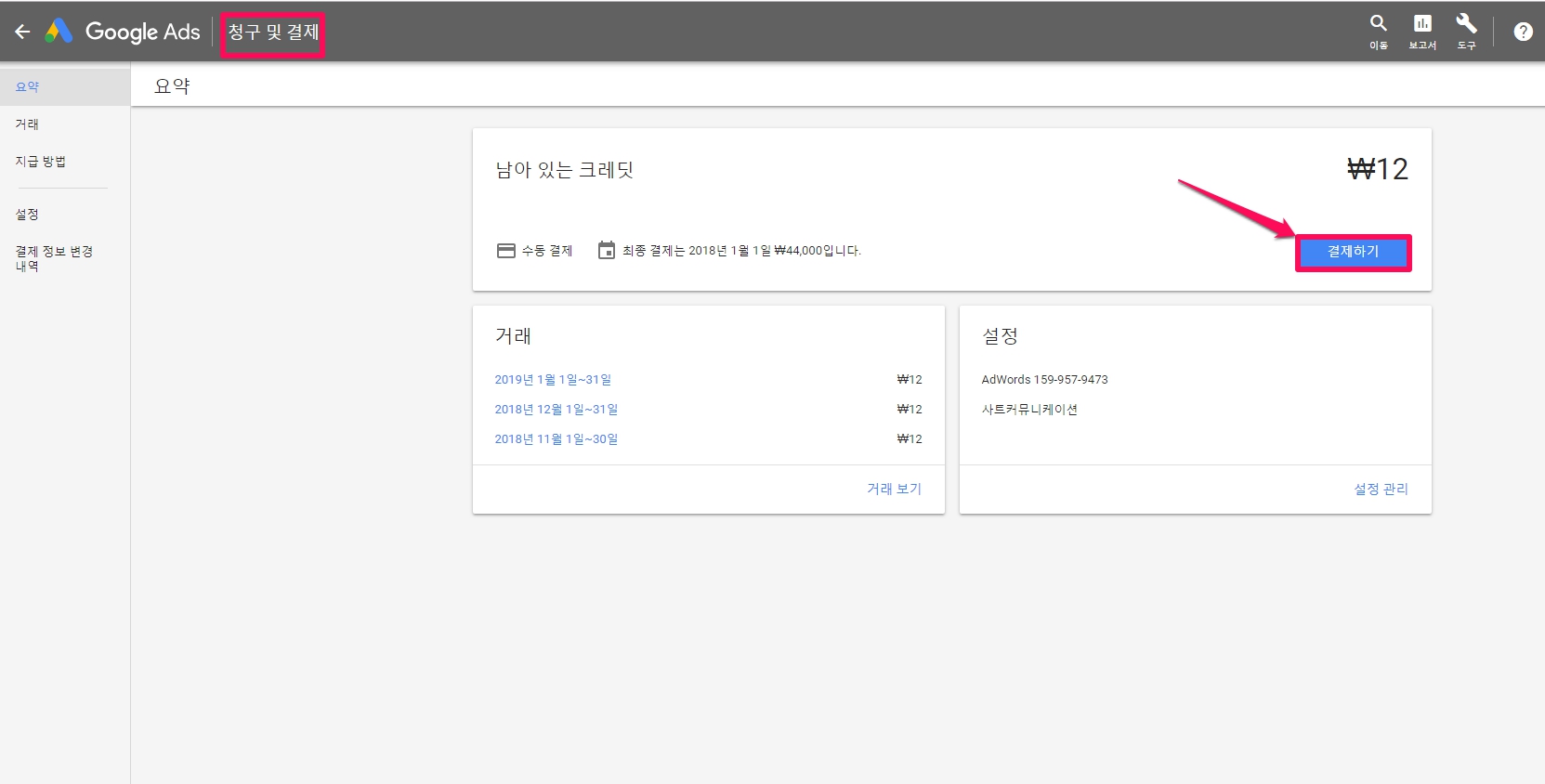
Task: Open the 2018년 12월 1일~31일 transaction
Action: point(556,410)
